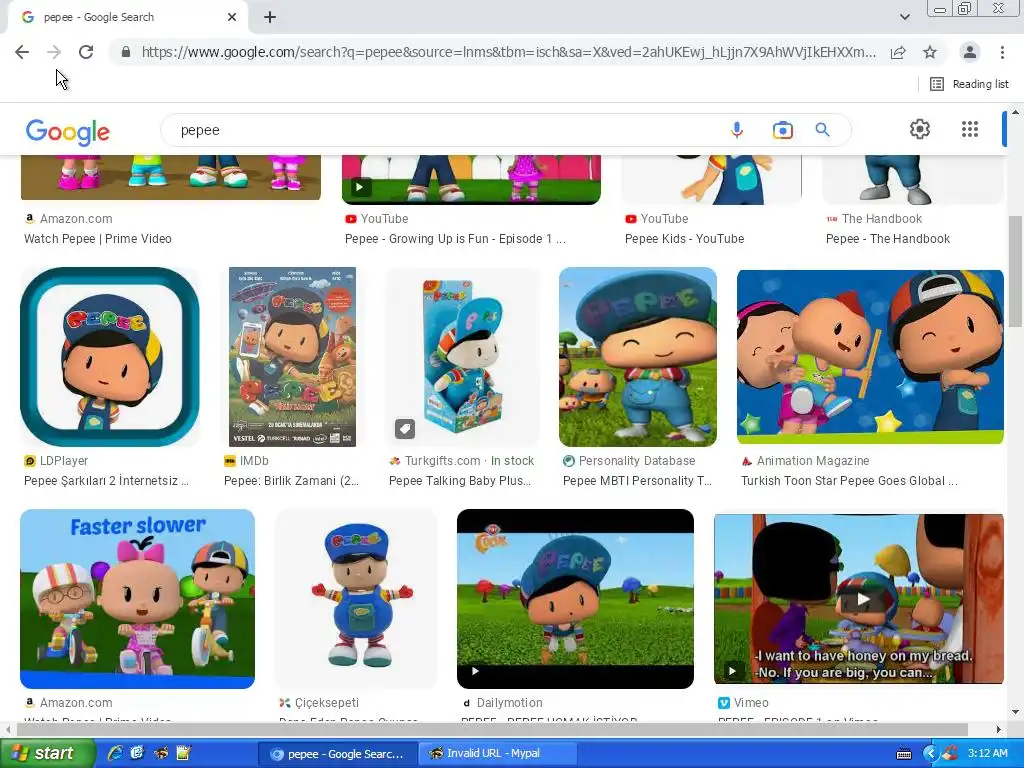Open the LDPlayer Pepee app icon image
Viewport: 1024px width, 768px height.
click(110, 357)
